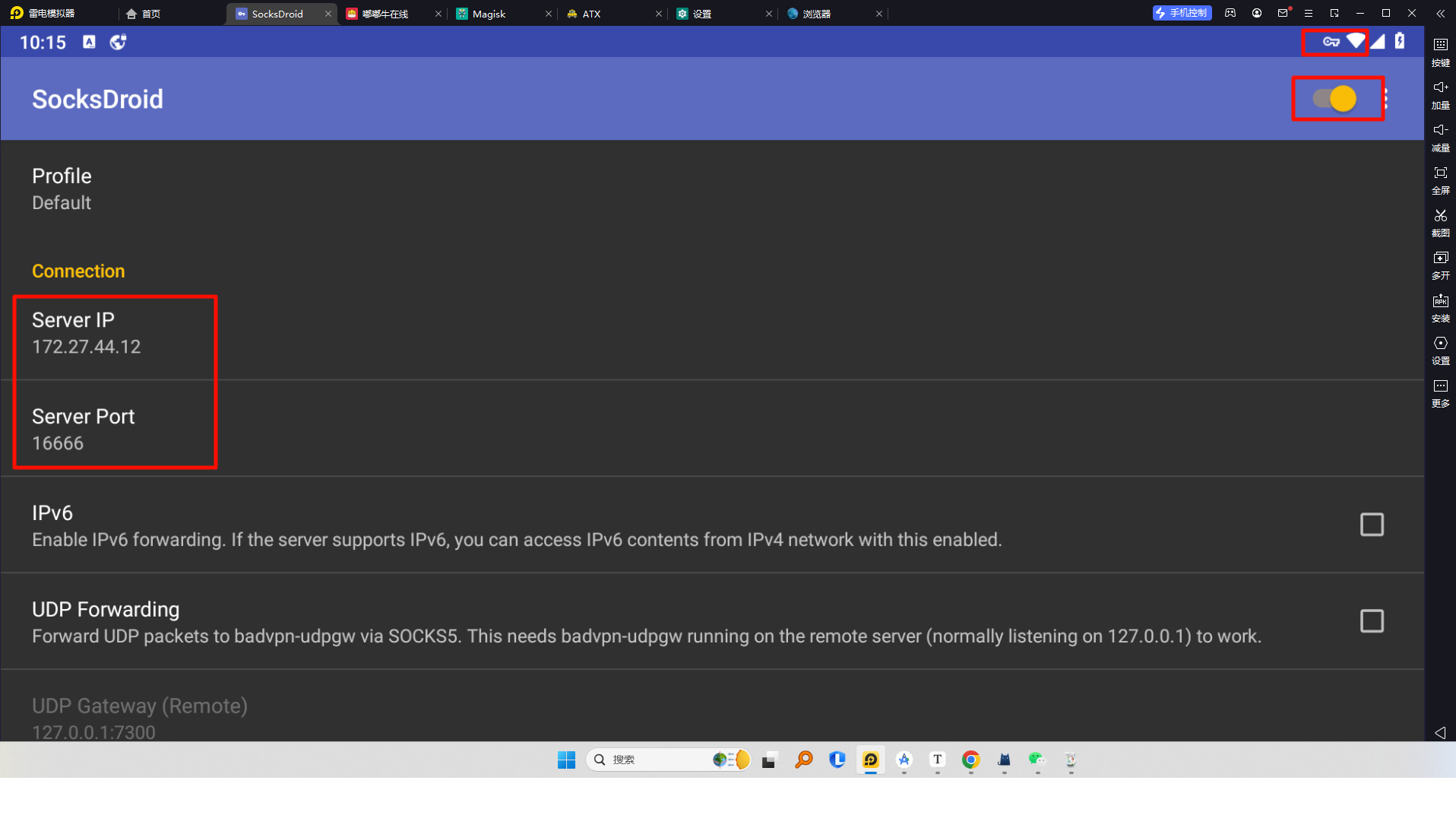This screenshot has width=1456, height=828.
Task: Click the install APK (安装) icon
Action: pyautogui.click(x=1440, y=306)
